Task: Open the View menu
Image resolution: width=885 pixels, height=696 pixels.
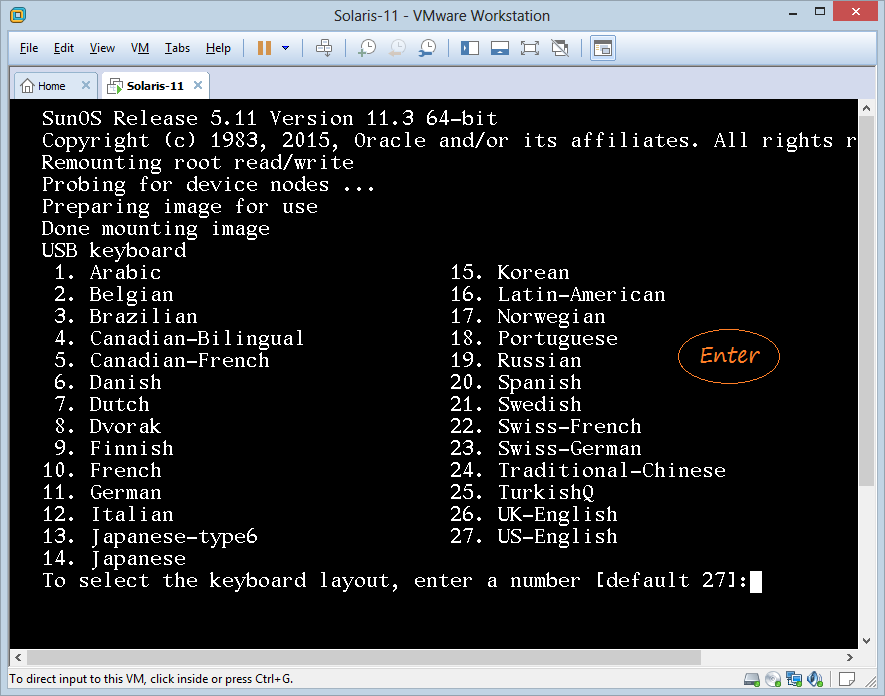Action: coord(102,48)
